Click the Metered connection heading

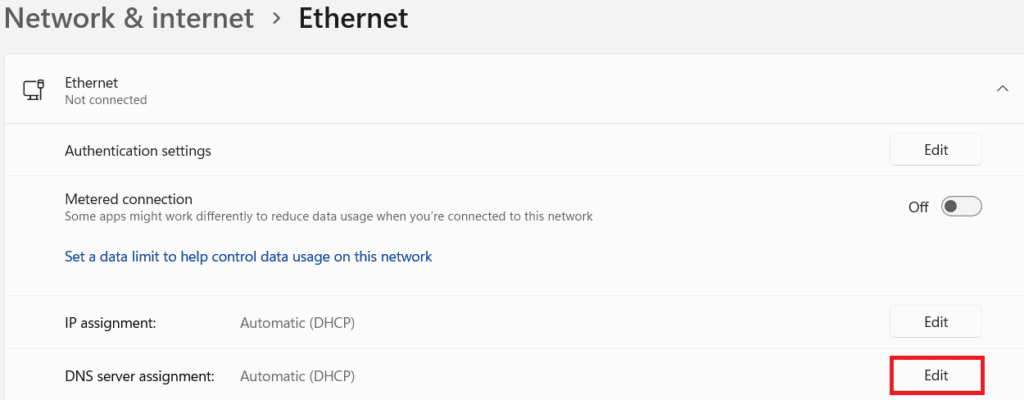tap(128, 199)
